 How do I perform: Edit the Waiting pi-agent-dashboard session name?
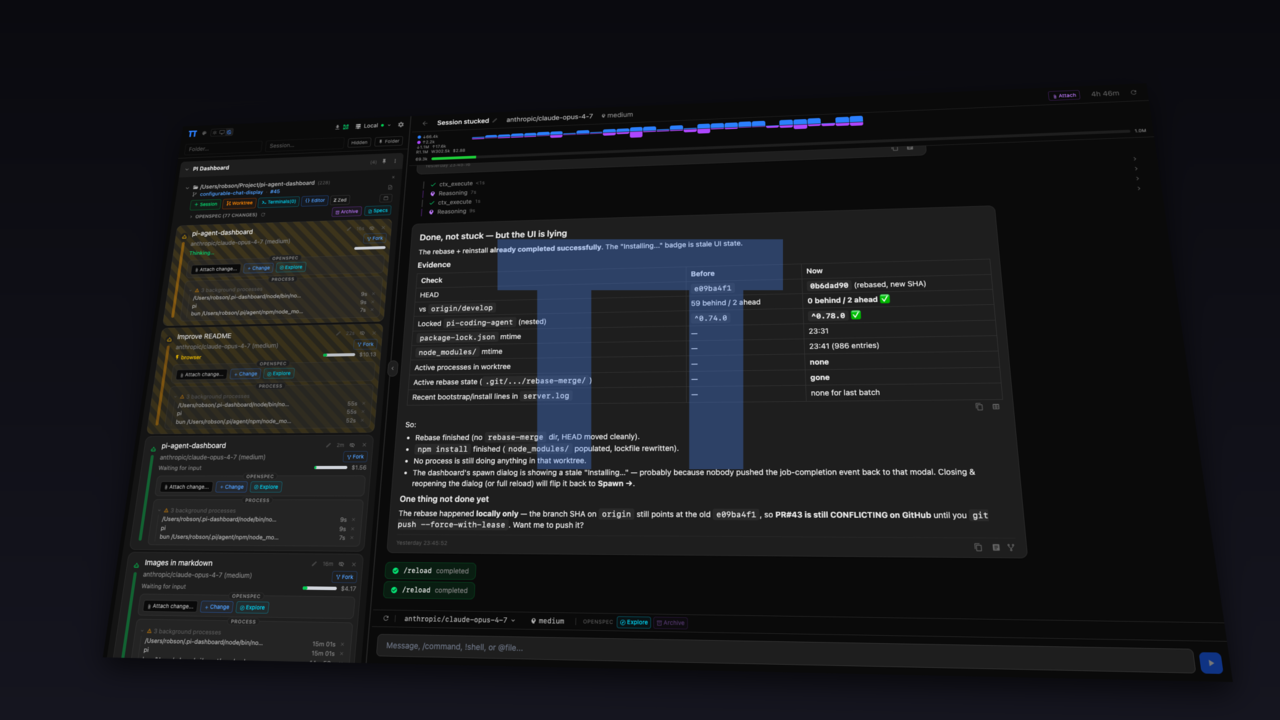(328, 445)
